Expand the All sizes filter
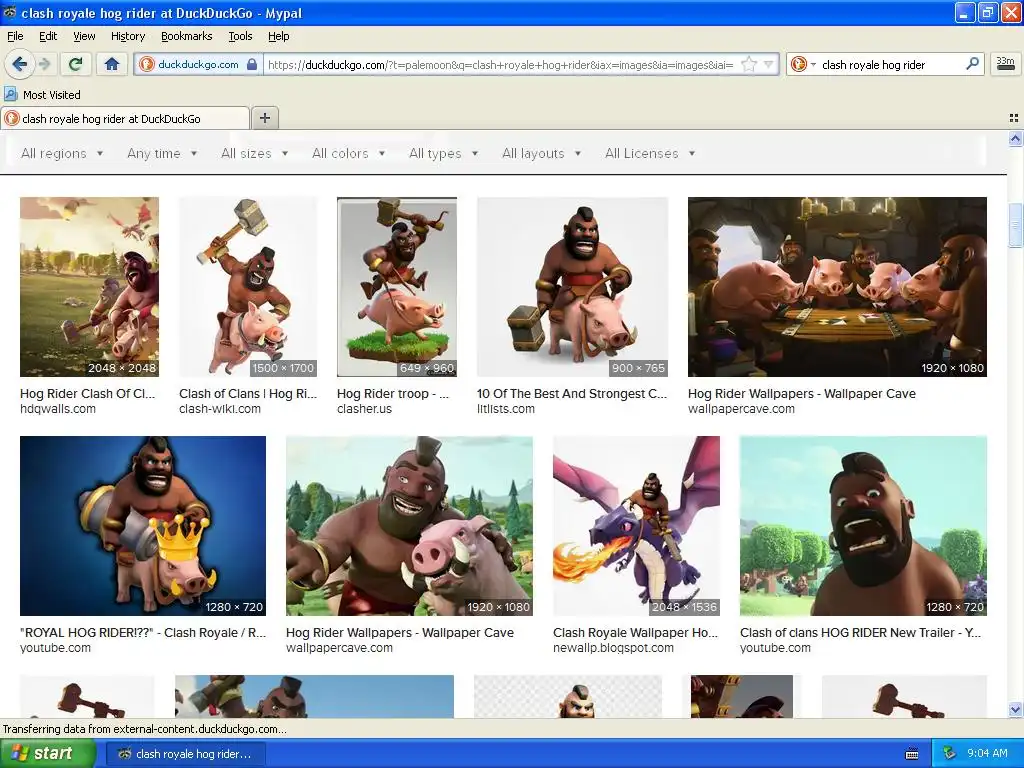 (x=255, y=153)
